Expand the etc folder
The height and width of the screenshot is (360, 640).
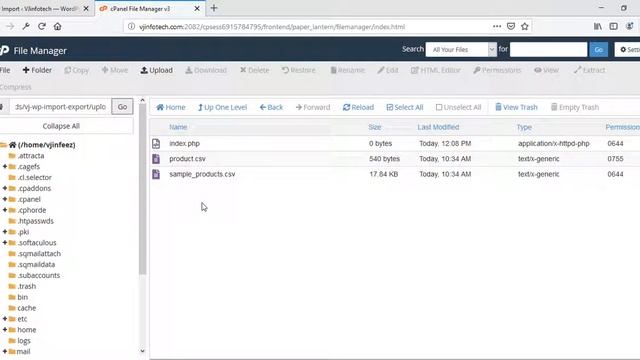(5, 319)
